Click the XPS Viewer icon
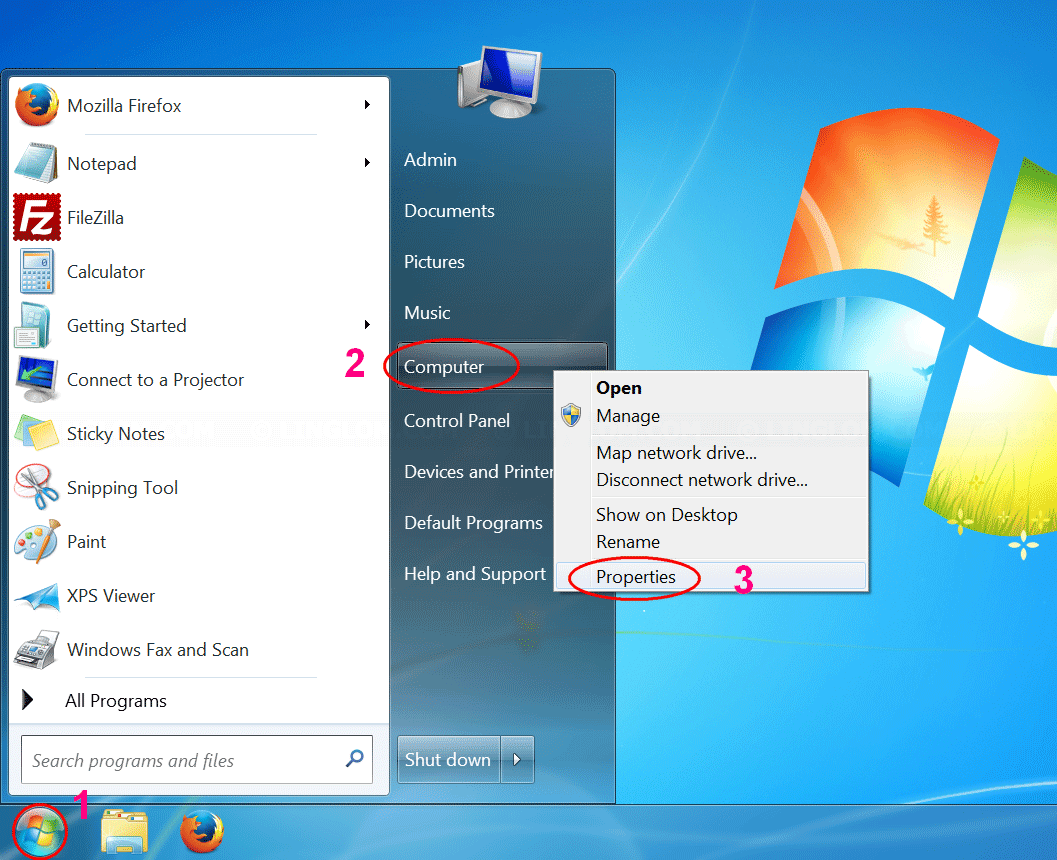The width and height of the screenshot is (1057, 860). (37, 596)
